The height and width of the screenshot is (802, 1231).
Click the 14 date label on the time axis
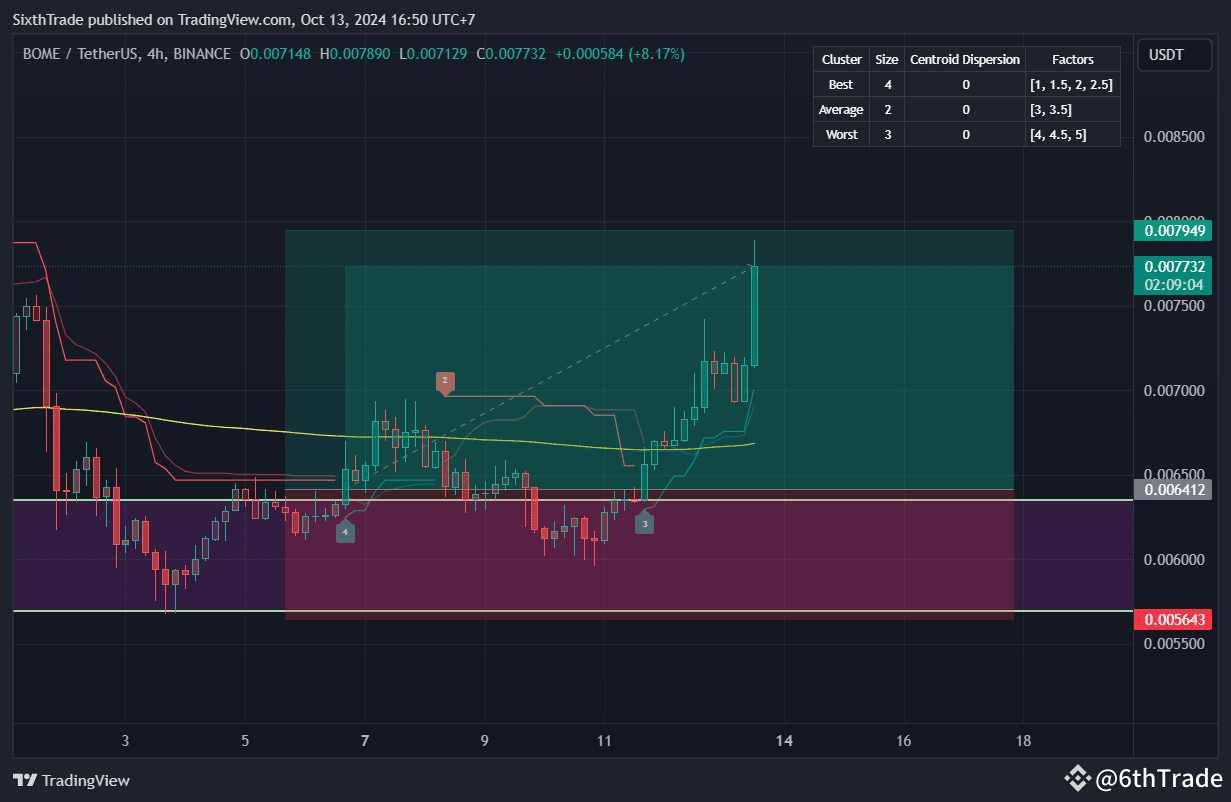coord(784,741)
